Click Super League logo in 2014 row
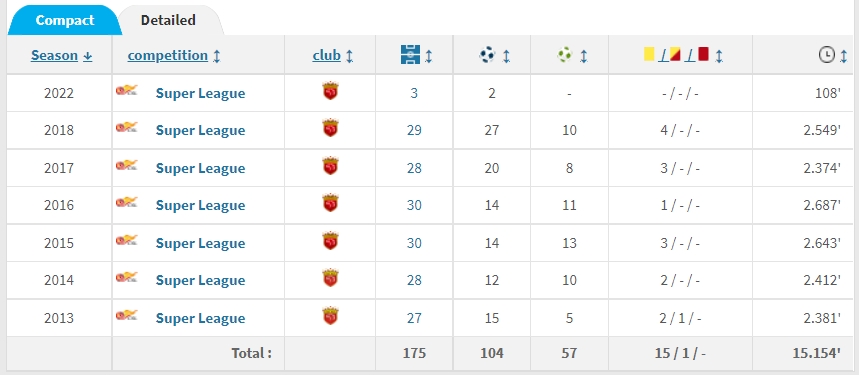 coord(127,278)
